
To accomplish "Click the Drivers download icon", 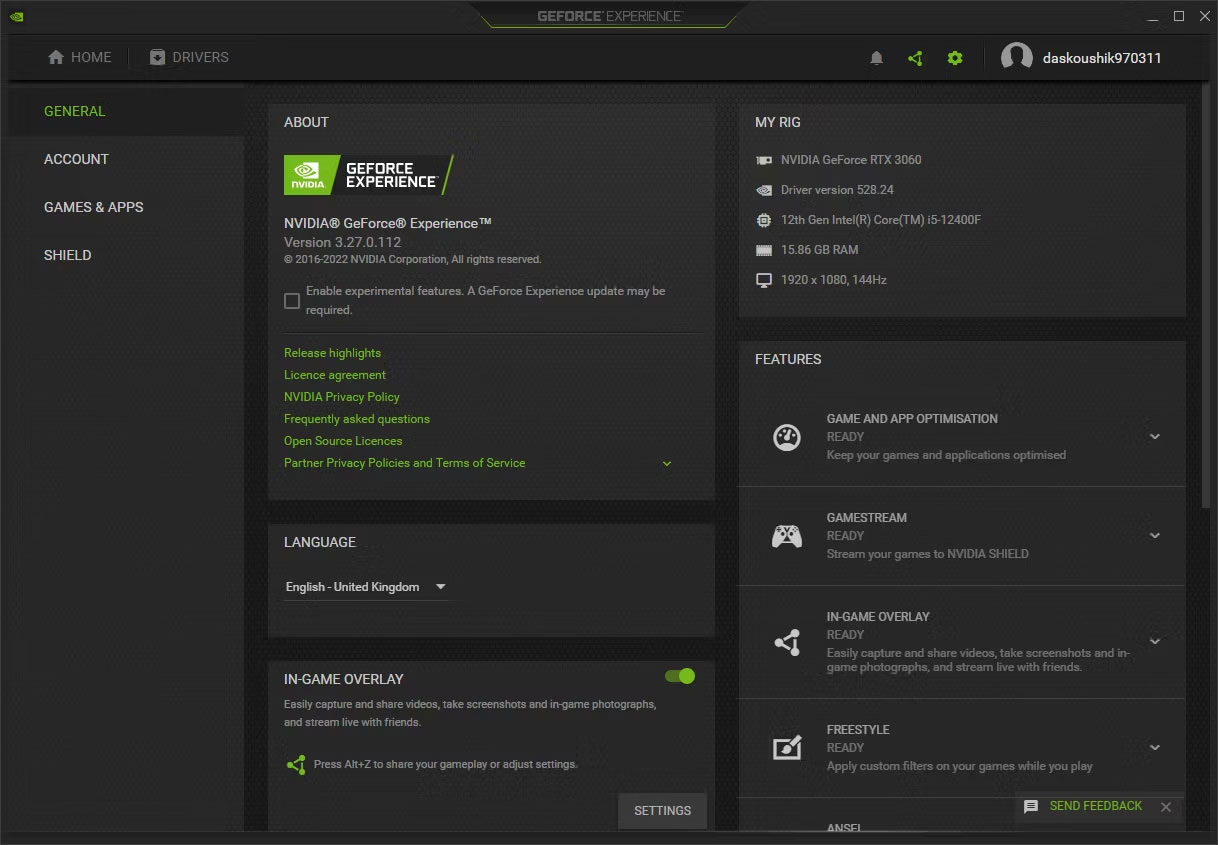I will (x=157, y=57).
